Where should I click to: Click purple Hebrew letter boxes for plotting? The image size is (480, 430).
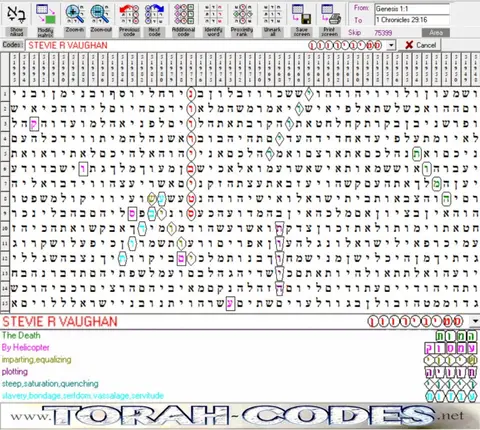click(451, 372)
